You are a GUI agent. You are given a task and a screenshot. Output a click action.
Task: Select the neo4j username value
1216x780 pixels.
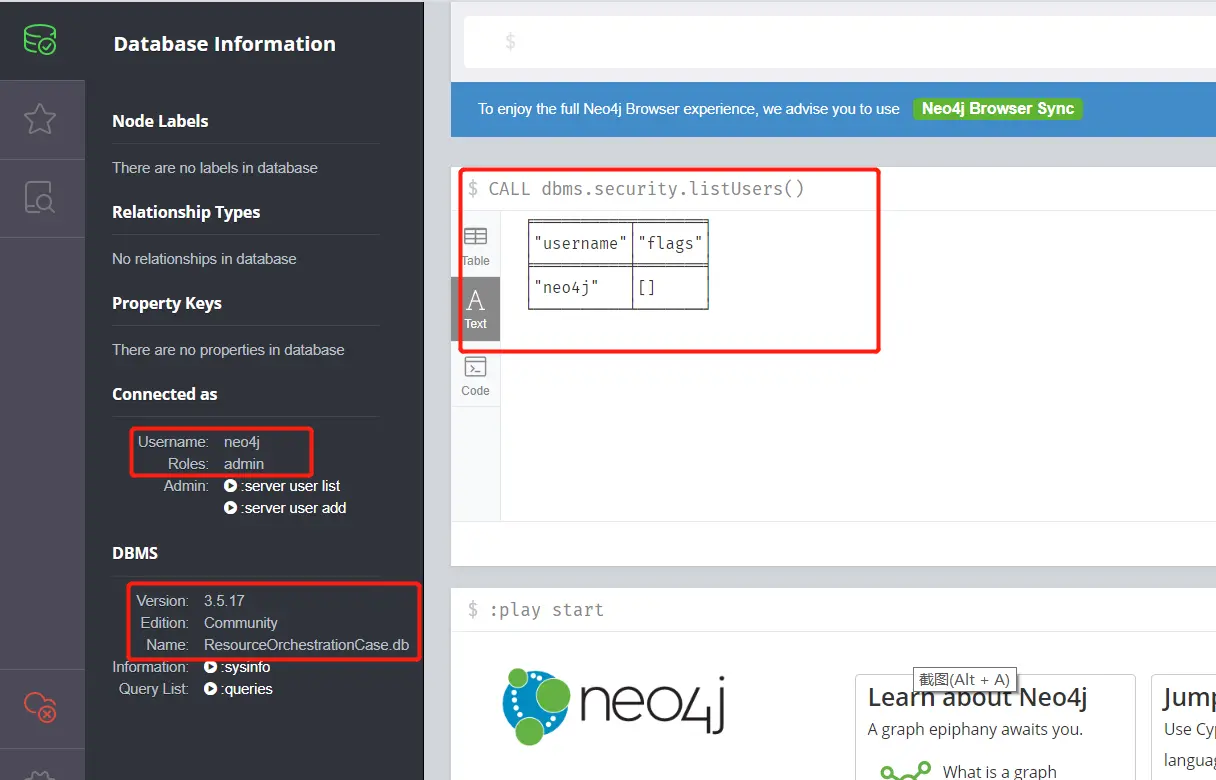pyautogui.click(x=242, y=442)
